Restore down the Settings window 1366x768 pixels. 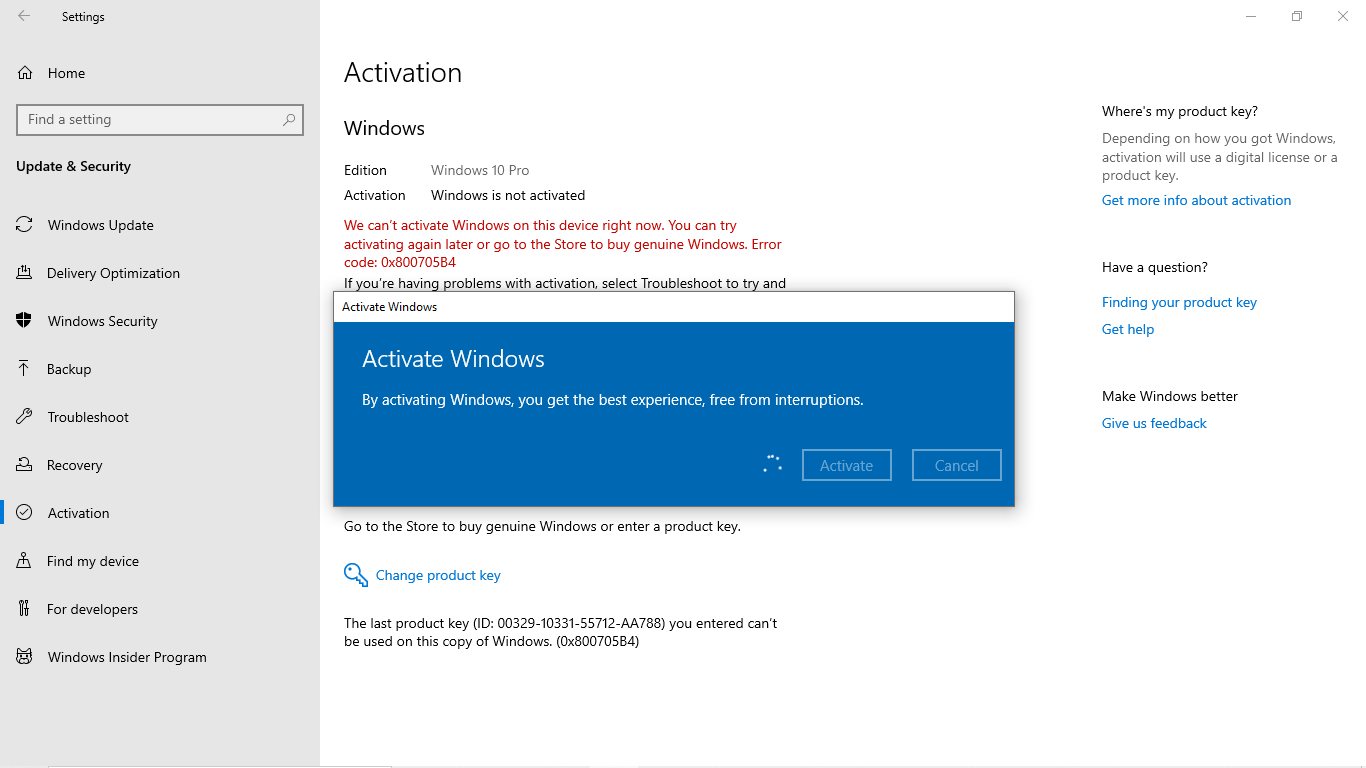[1297, 16]
